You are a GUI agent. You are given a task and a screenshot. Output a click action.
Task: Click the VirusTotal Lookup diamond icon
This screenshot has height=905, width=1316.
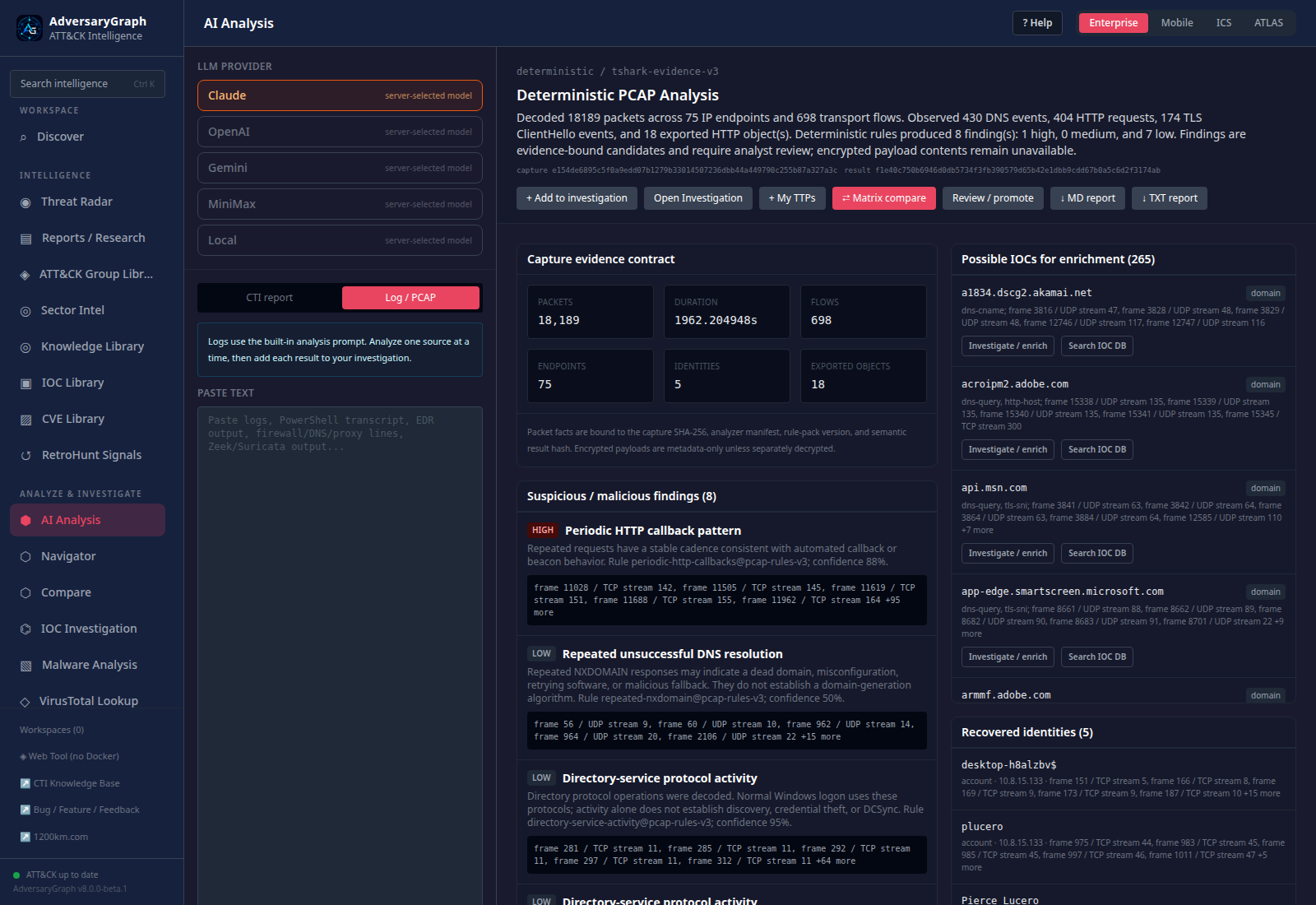[x=25, y=702]
